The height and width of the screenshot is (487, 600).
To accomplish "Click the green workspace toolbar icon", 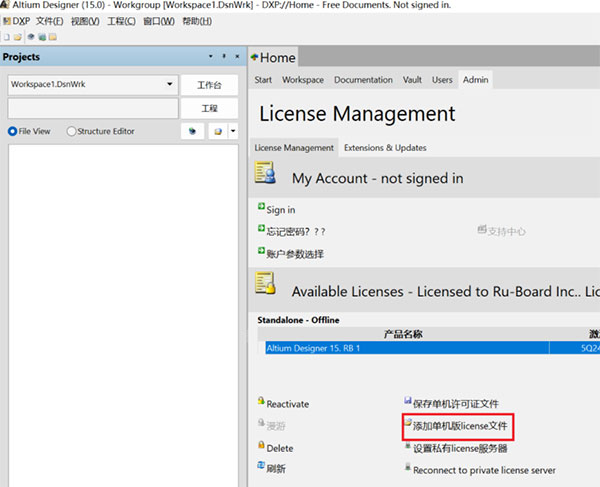I will [42, 37].
